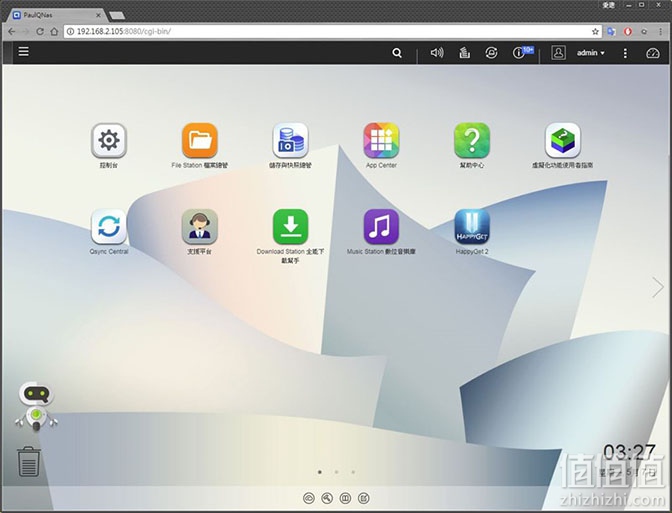Select first desktop page dot

320,472
